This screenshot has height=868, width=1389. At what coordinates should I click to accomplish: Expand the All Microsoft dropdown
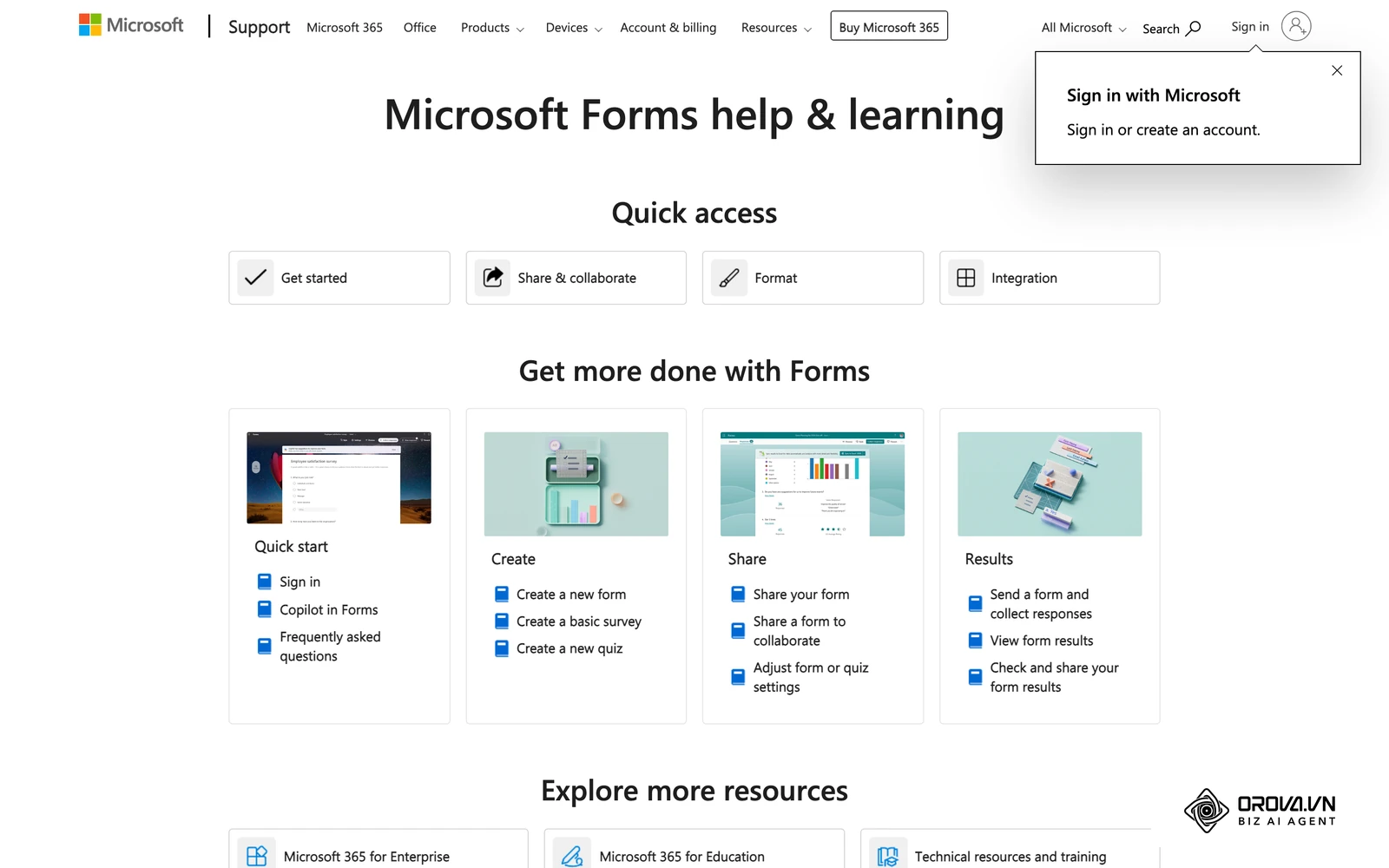tap(1083, 28)
